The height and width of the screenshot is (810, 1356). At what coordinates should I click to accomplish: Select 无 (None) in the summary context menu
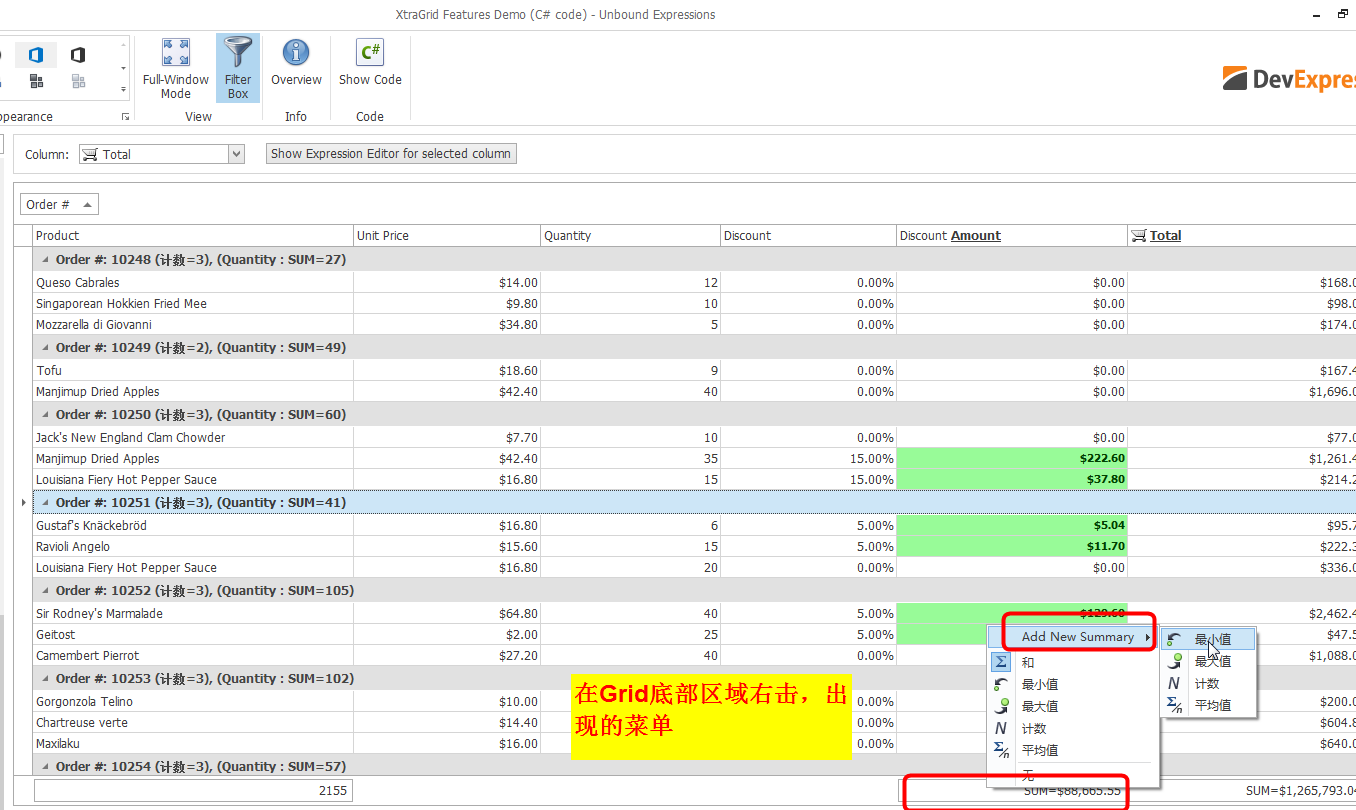tap(1028, 776)
